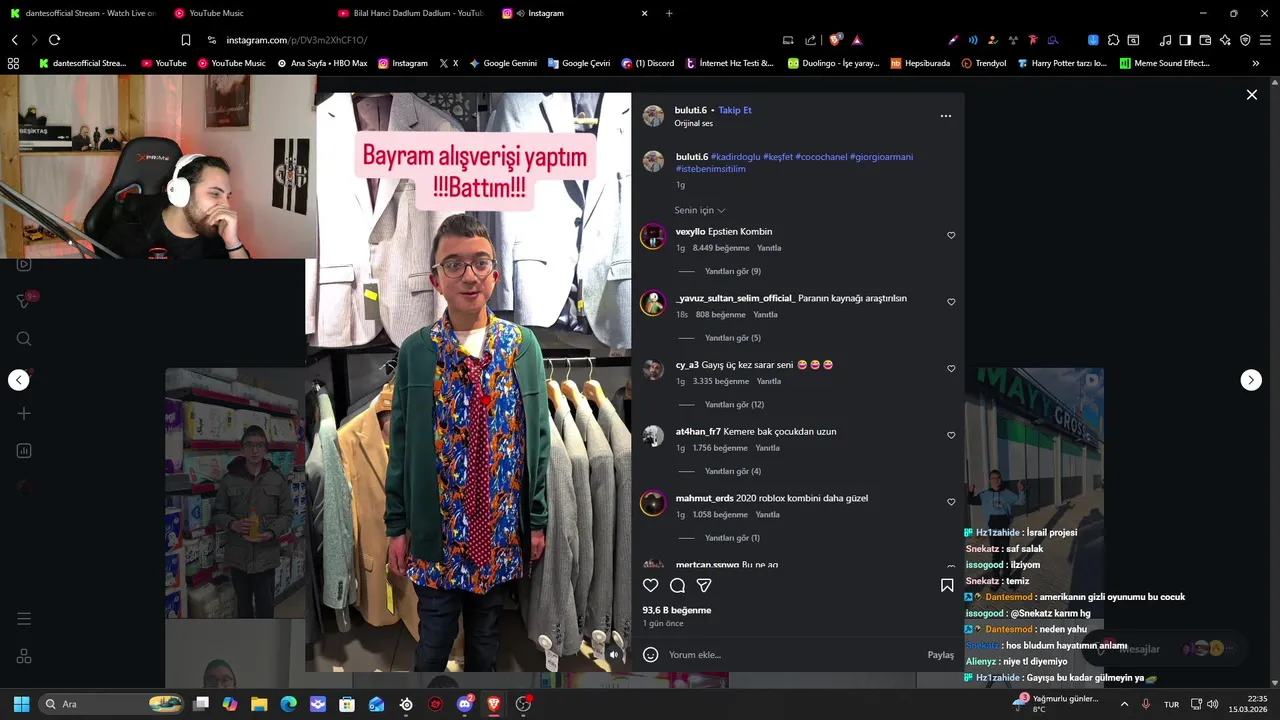Viewport: 1280px width, 720px height.
Task: Go to the next post arrow
Action: coord(1251,380)
